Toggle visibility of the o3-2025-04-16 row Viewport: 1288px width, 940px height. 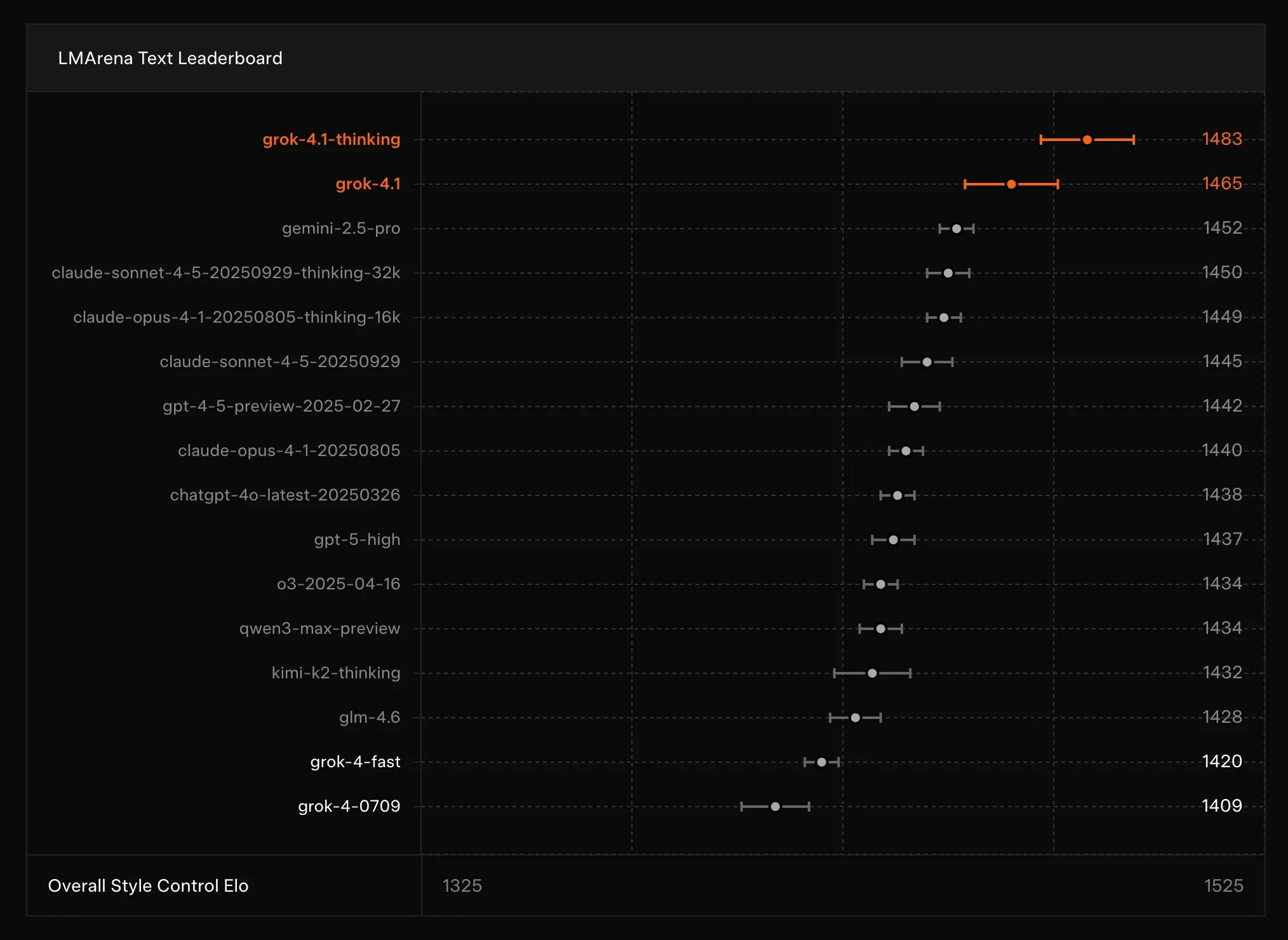(339, 584)
